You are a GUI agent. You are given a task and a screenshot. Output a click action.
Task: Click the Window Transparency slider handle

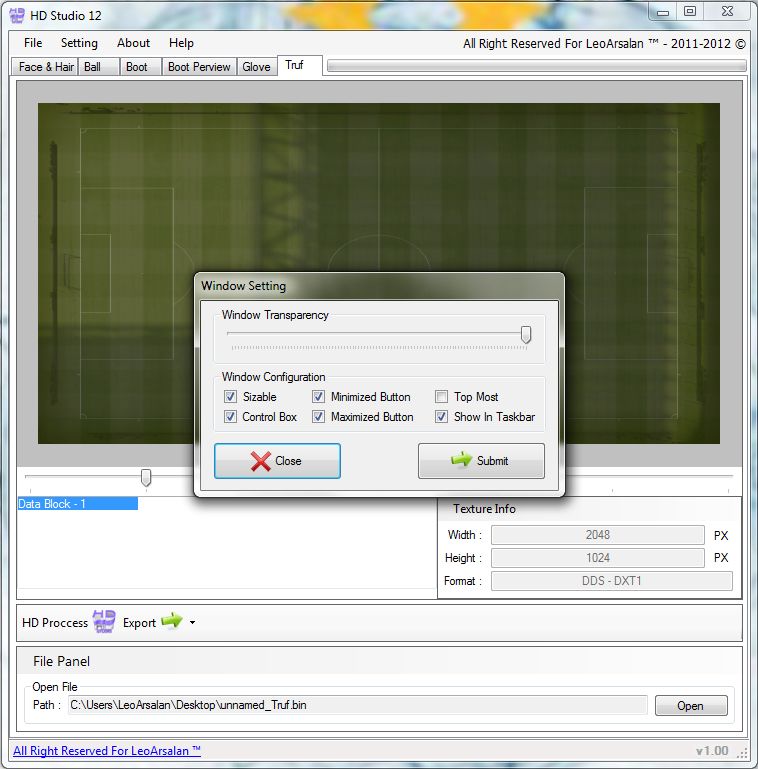coord(526,335)
